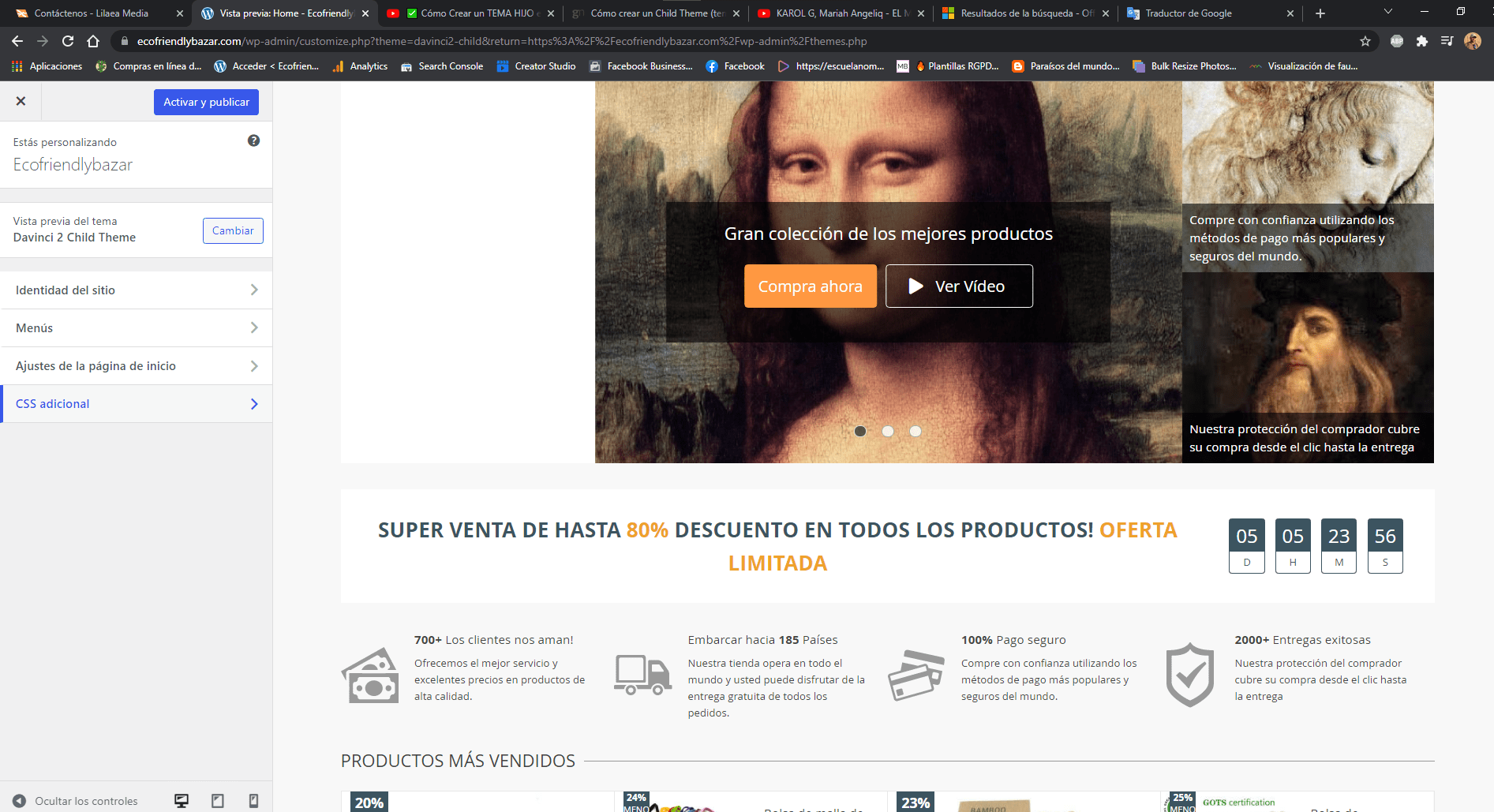Viewport: 1494px width, 812px height.
Task: Expand the CSS adicional chevron arrow
Action: pos(254,403)
